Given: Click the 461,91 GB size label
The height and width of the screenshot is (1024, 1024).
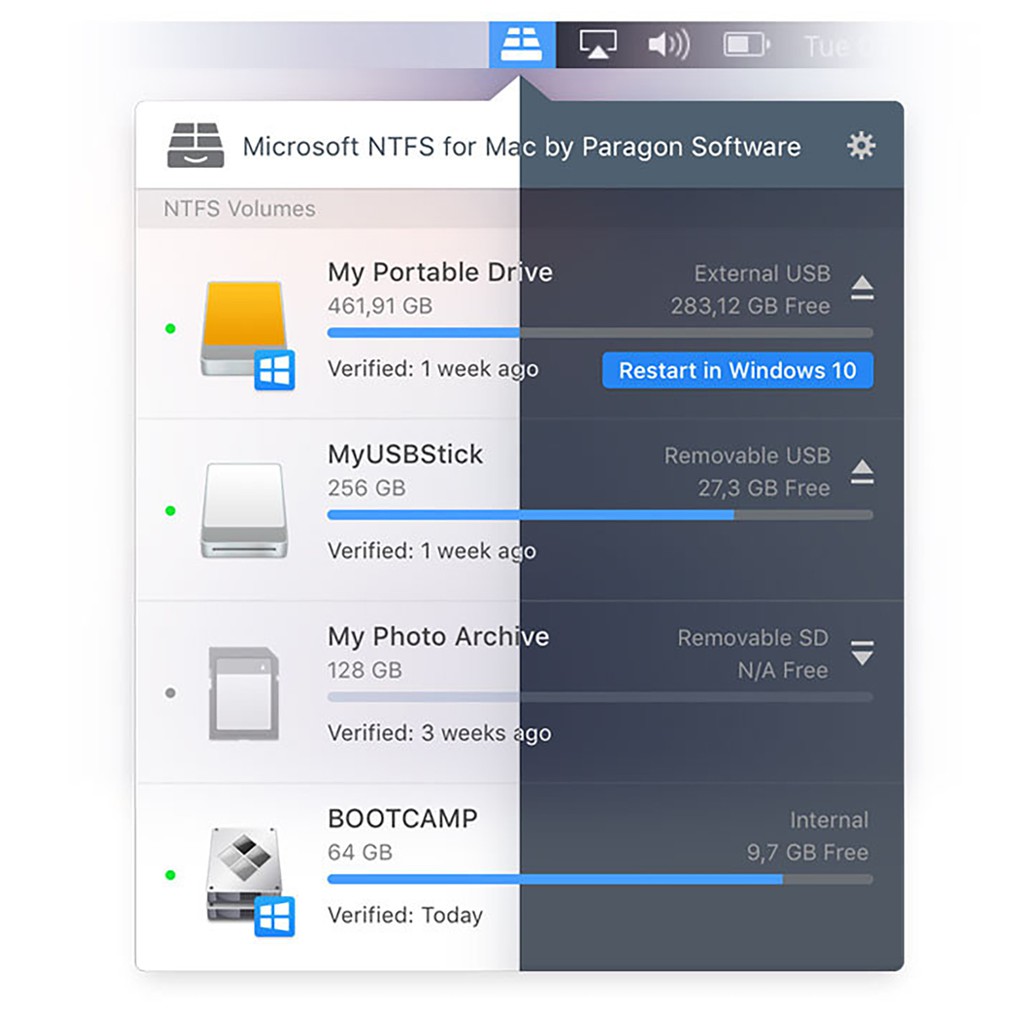Looking at the screenshot, I should coord(380,306).
